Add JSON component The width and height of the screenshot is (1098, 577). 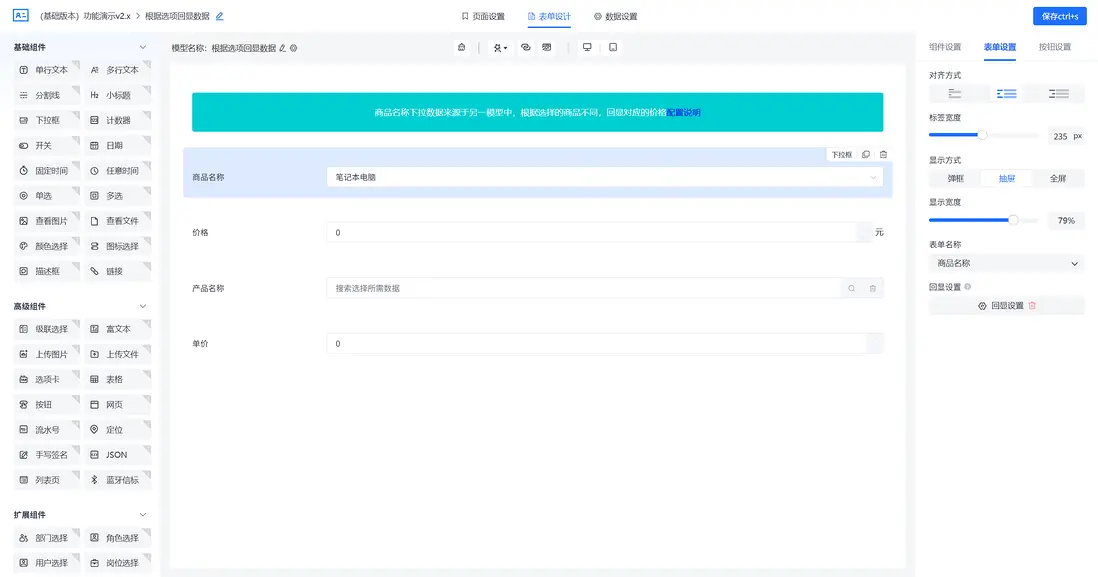pyautogui.click(x=118, y=455)
